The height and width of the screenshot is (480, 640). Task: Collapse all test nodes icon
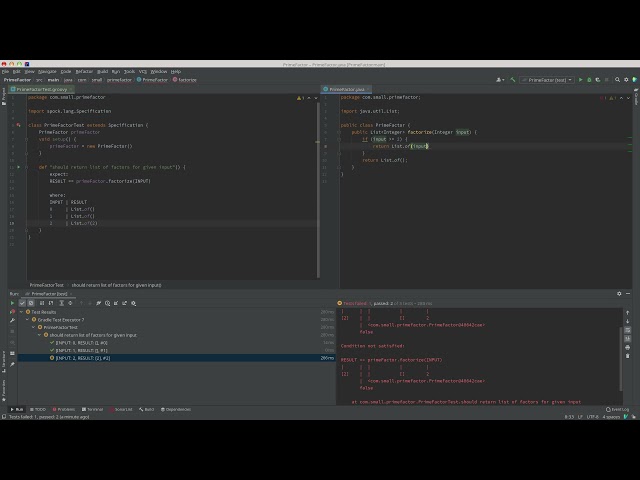pyautogui.click(x=70, y=303)
